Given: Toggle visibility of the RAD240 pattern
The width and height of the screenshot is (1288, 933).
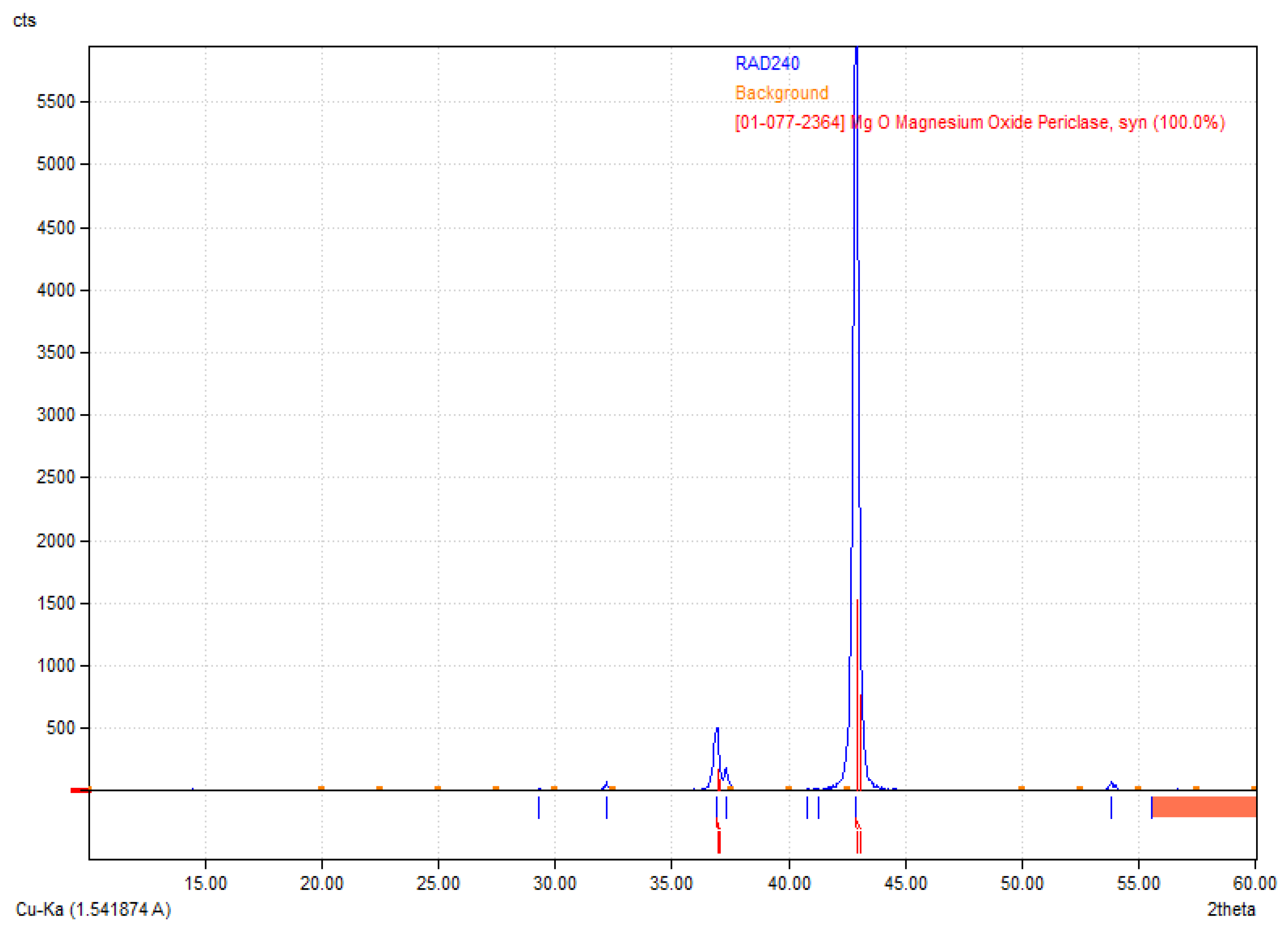Looking at the screenshot, I should pyautogui.click(x=767, y=64).
